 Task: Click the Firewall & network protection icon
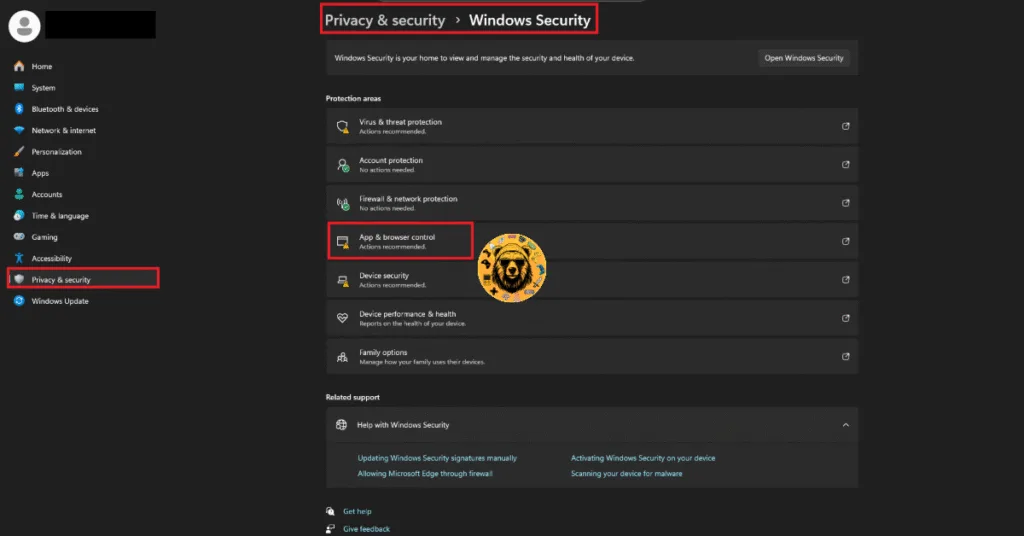click(342, 203)
